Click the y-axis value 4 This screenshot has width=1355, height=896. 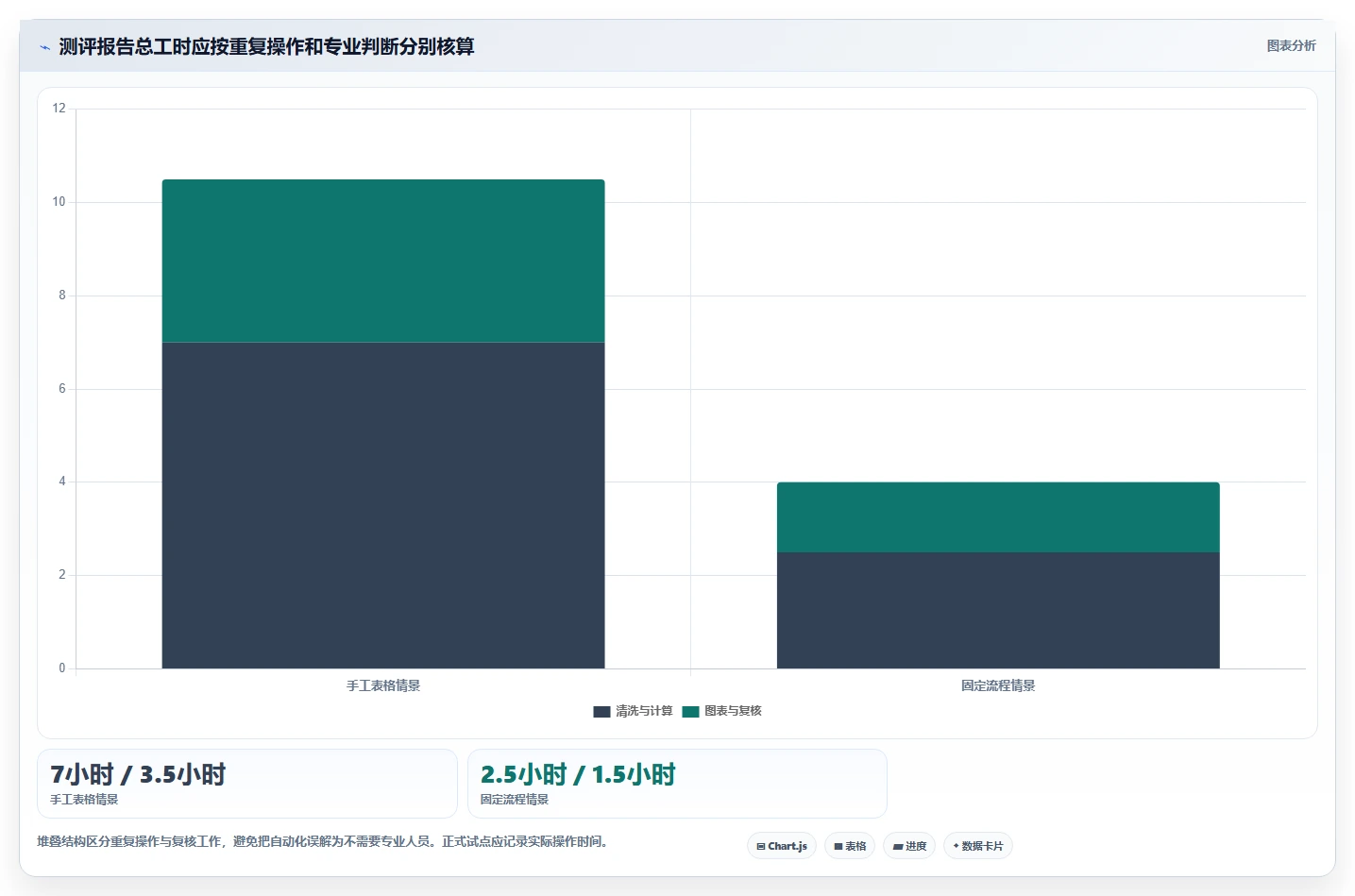click(x=62, y=482)
